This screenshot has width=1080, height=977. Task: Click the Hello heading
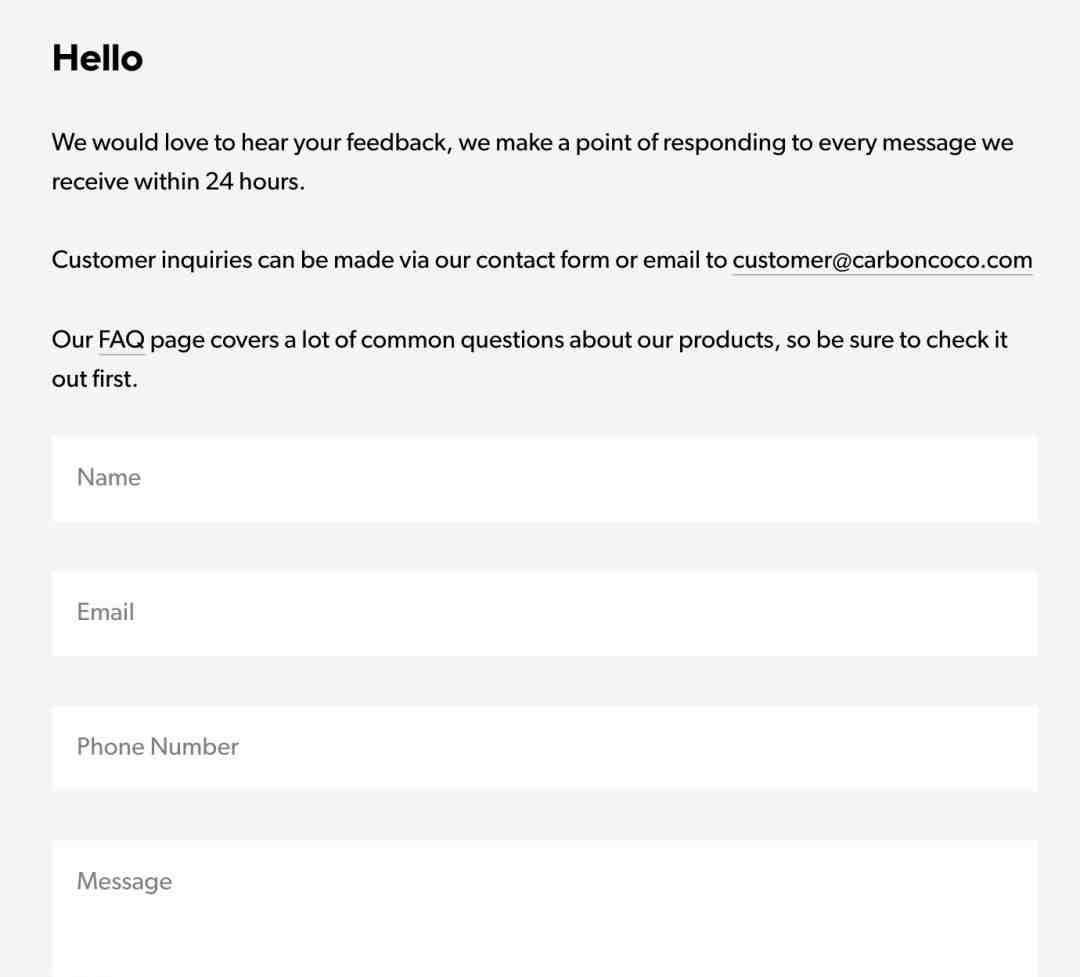(x=97, y=58)
